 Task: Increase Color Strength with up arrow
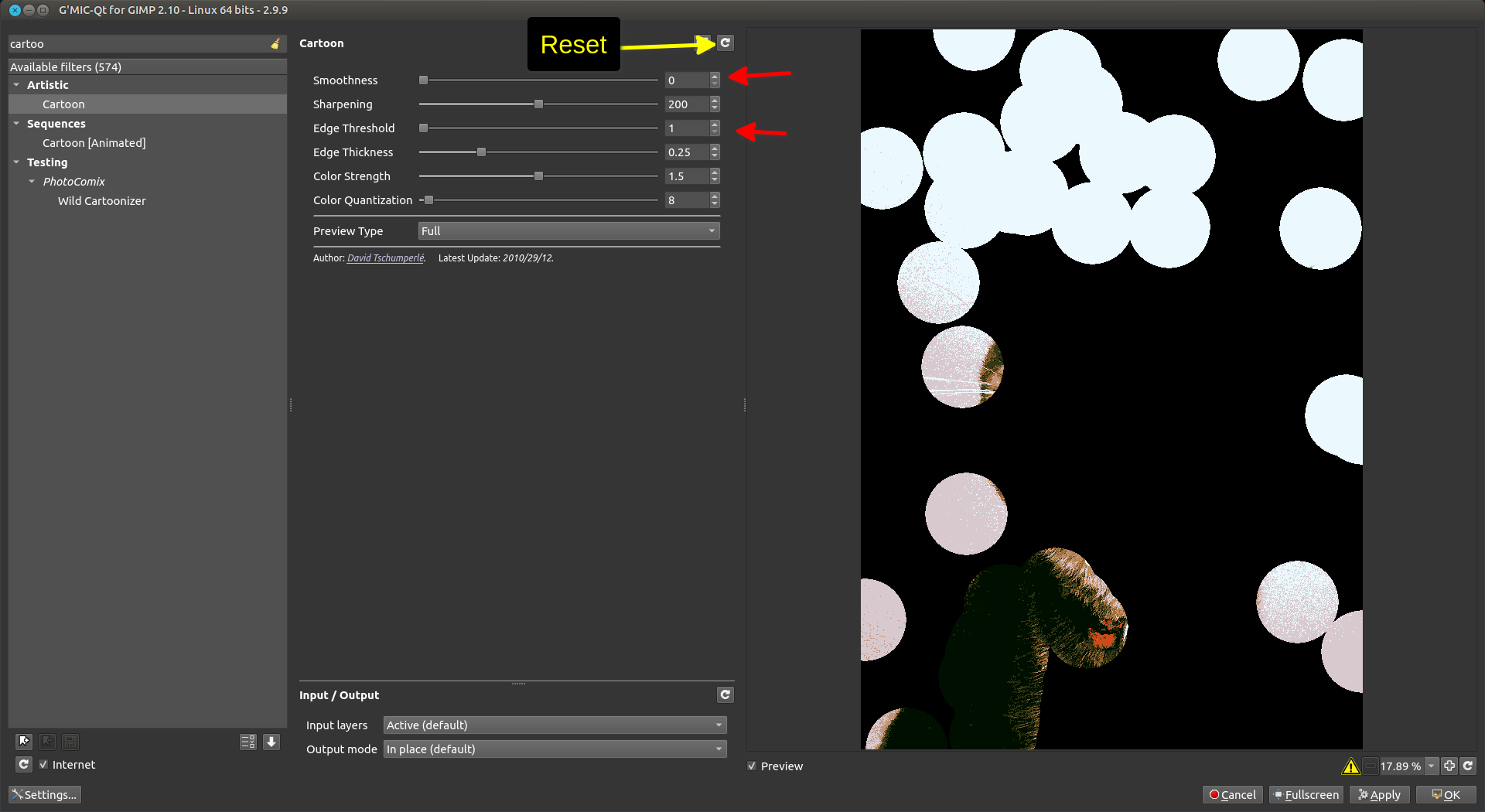715,172
